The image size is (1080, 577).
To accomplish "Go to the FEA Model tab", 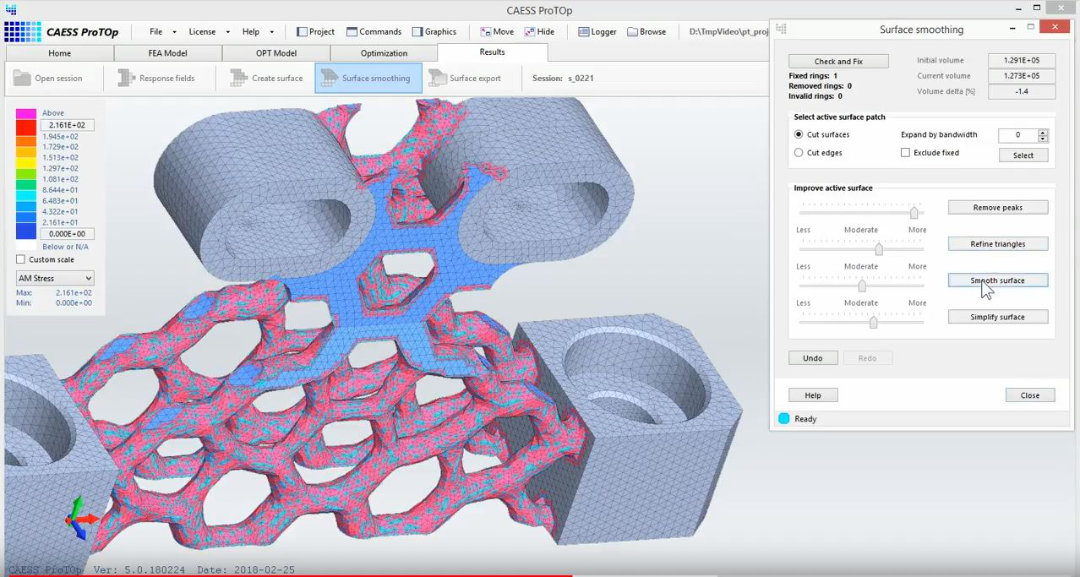I will pos(167,53).
